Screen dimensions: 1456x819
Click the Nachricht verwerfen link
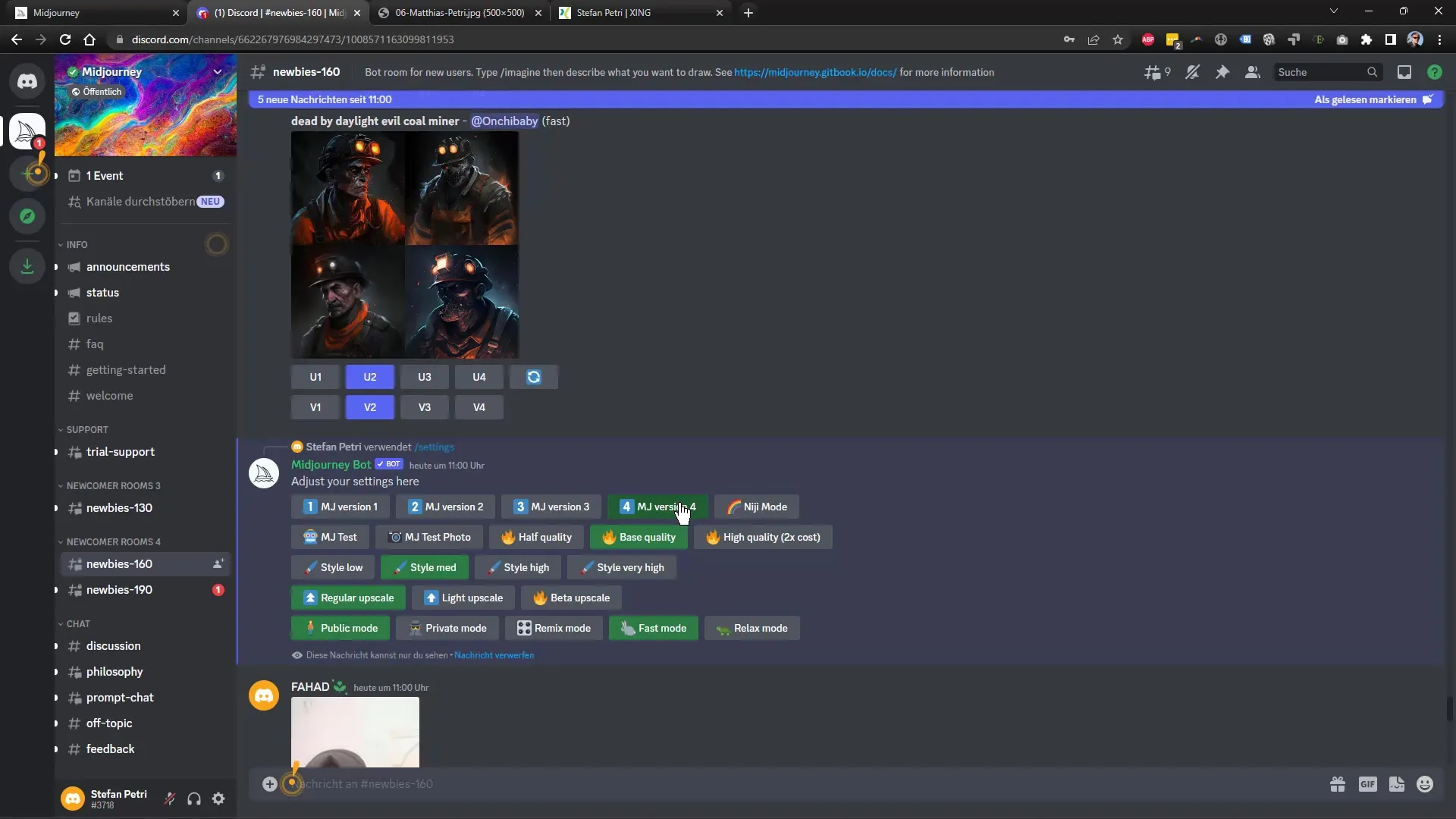494,655
